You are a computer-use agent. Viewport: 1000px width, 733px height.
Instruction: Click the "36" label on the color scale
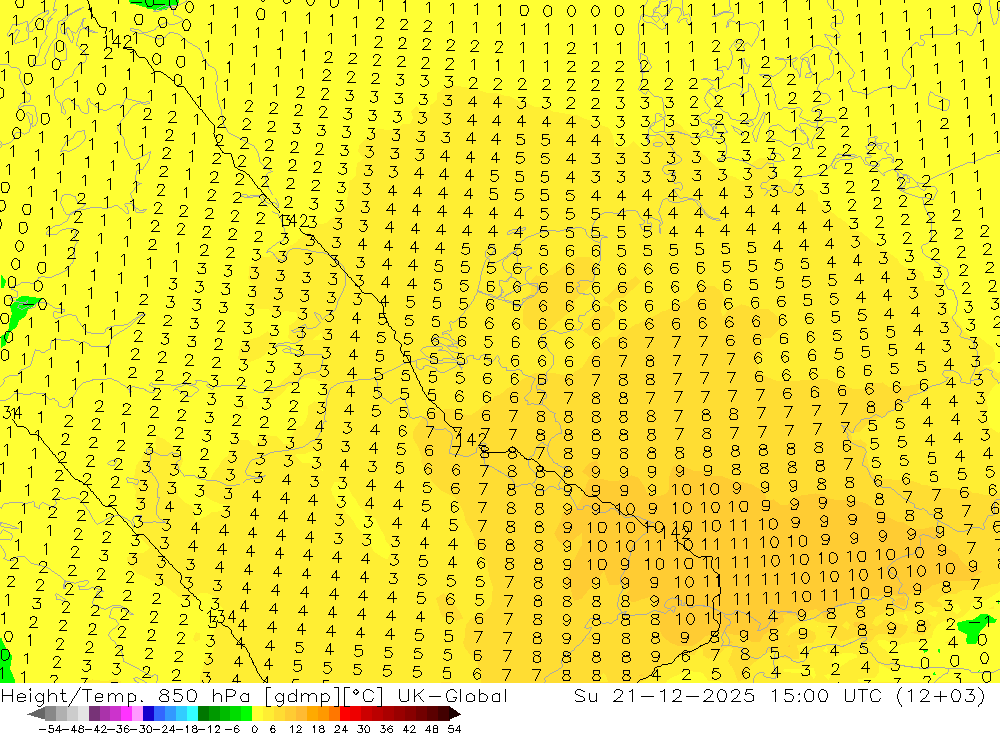[386, 729]
